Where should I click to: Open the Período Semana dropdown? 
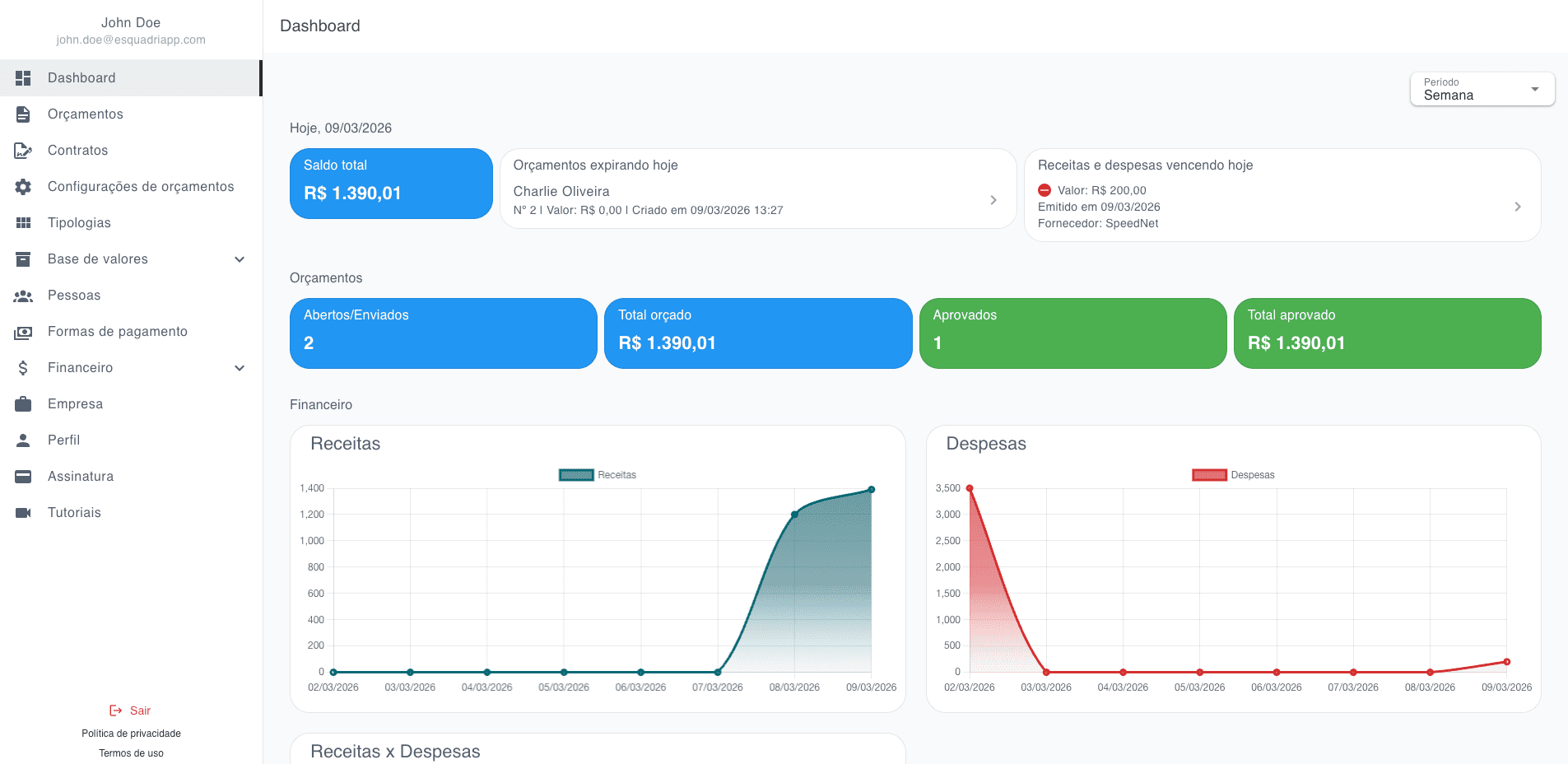pos(1482,89)
